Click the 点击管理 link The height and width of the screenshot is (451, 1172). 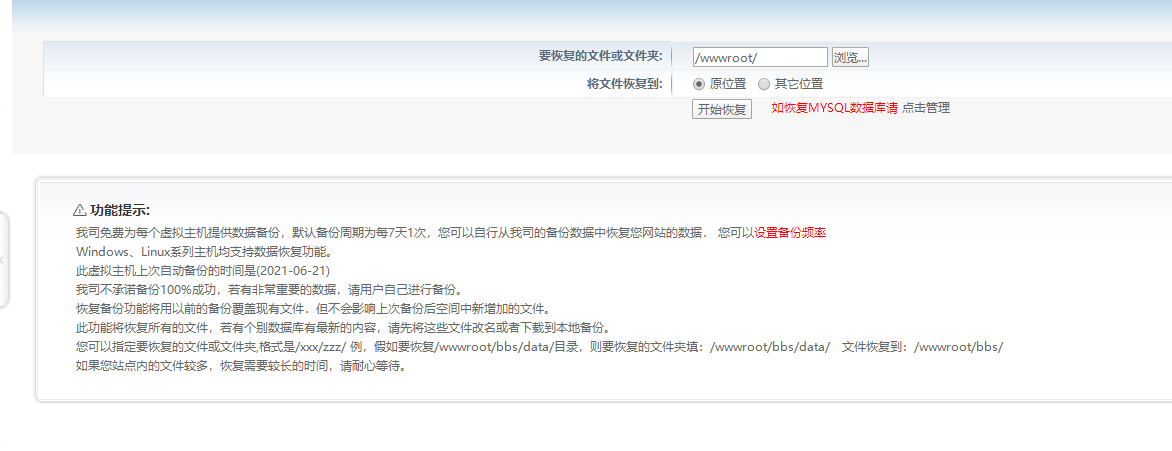pos(926,108)
